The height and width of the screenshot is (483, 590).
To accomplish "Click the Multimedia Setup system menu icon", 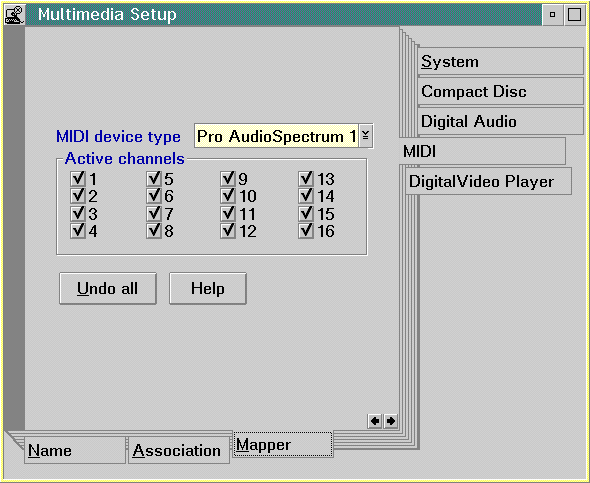I will pyautogui.click(x=14, y=14).
